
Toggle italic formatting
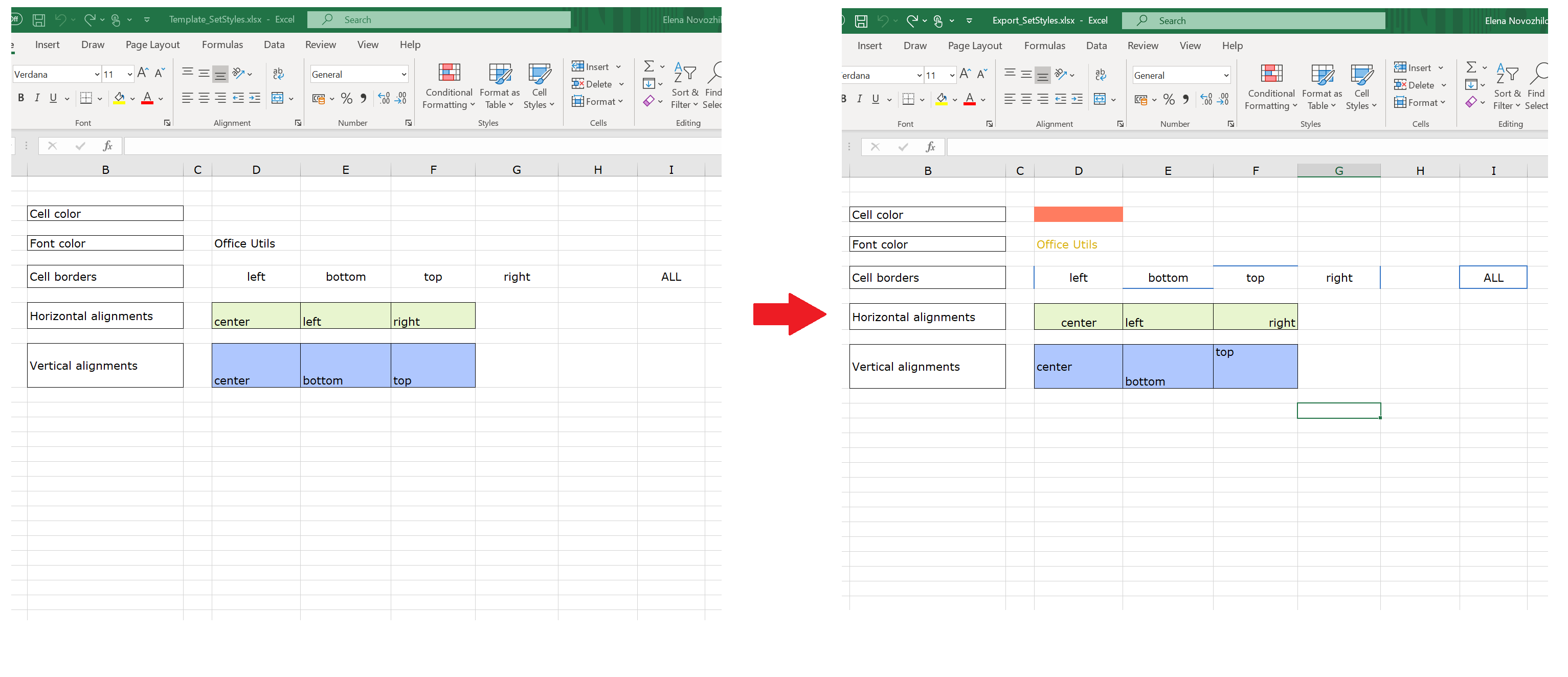(37, 98)
